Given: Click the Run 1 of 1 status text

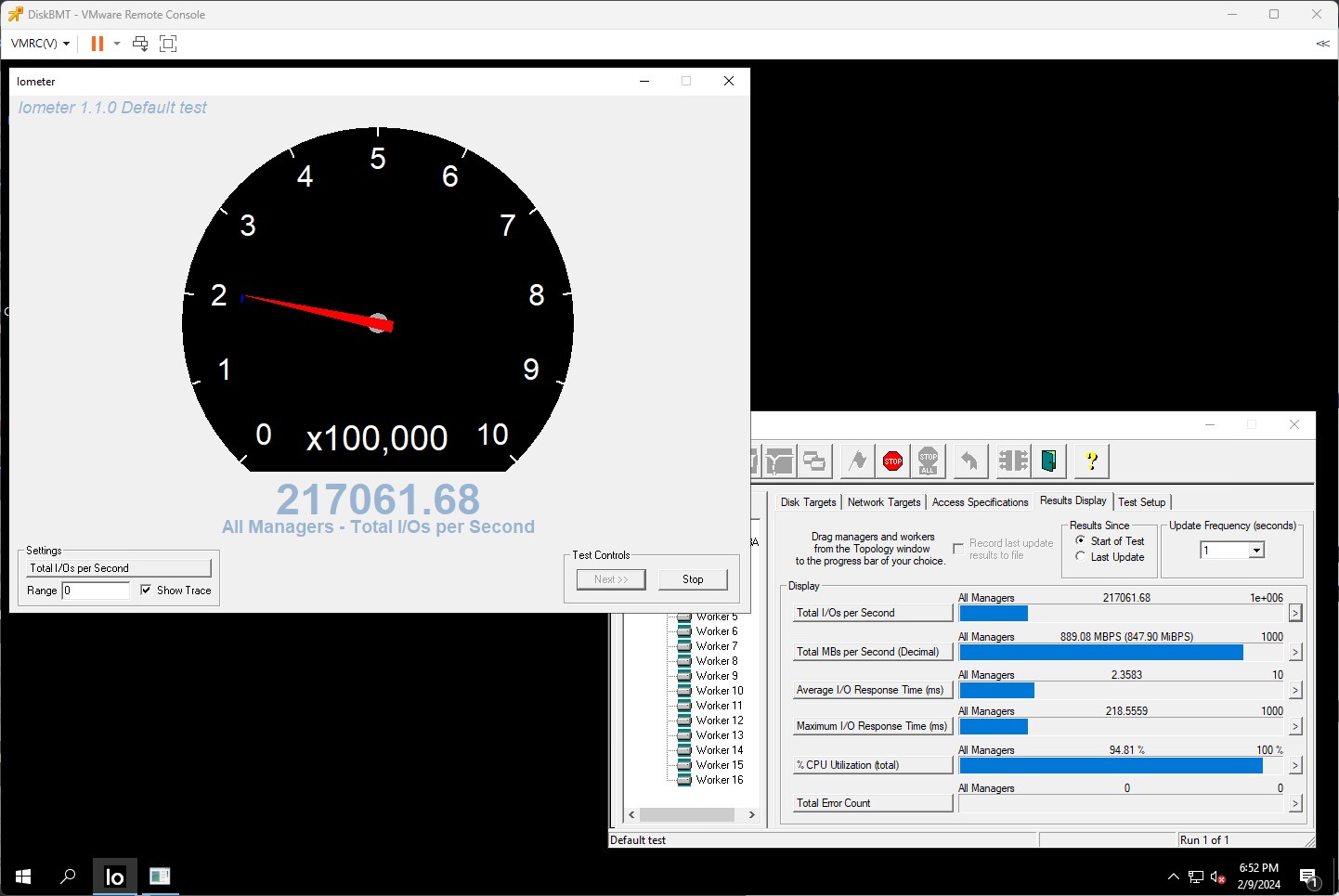Looking at the screenshot, I should 1204,840.
